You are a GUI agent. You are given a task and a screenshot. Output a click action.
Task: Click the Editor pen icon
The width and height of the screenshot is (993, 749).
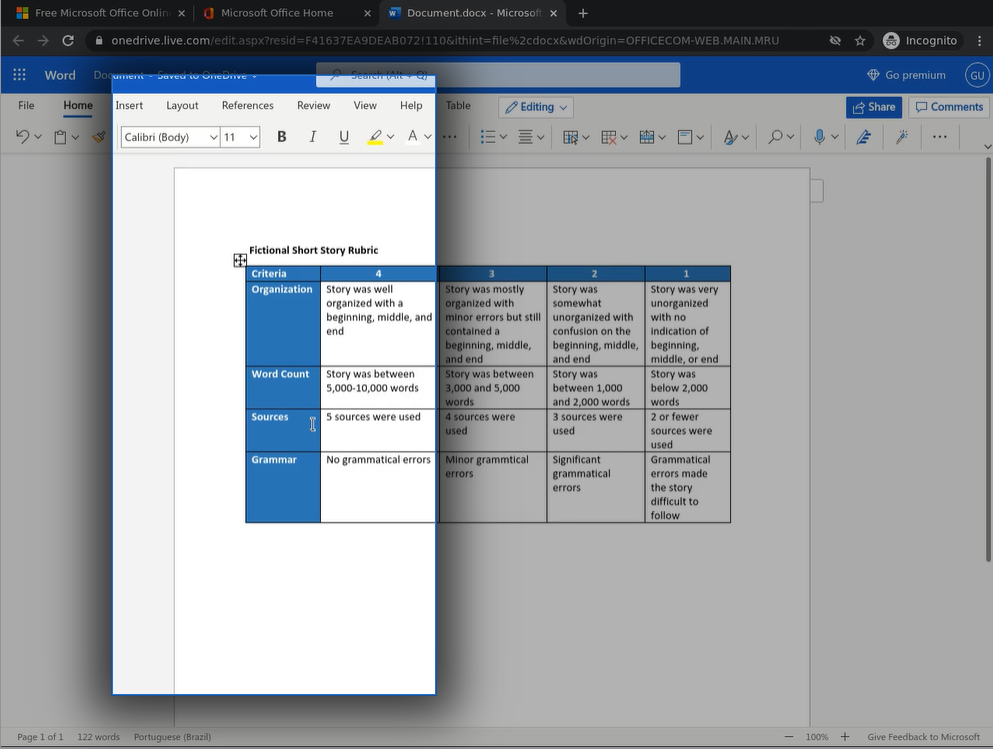[x=864, y=137]
